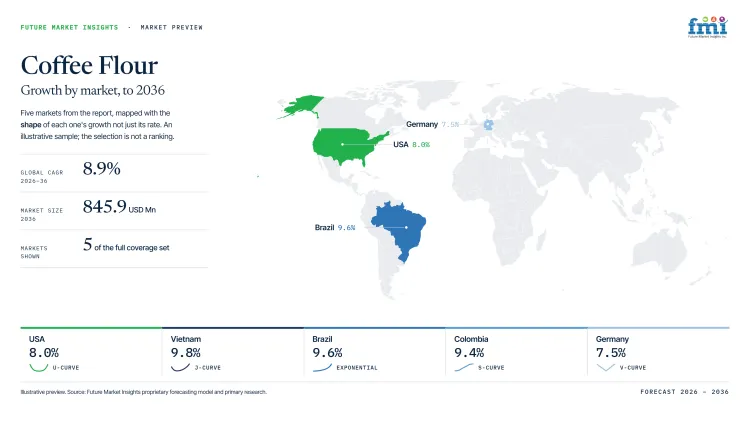
Task: Open the Colombia 9.4% card
Action: [x=516, y=355]
